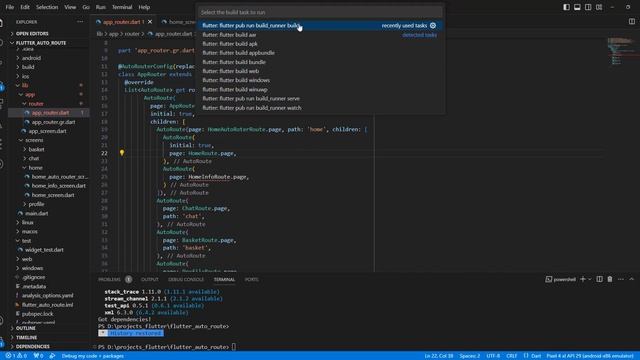The height and width of the screenshot is (360, 640).
Task: Click Dart language mode in status bar
Action: coord(536,356)
